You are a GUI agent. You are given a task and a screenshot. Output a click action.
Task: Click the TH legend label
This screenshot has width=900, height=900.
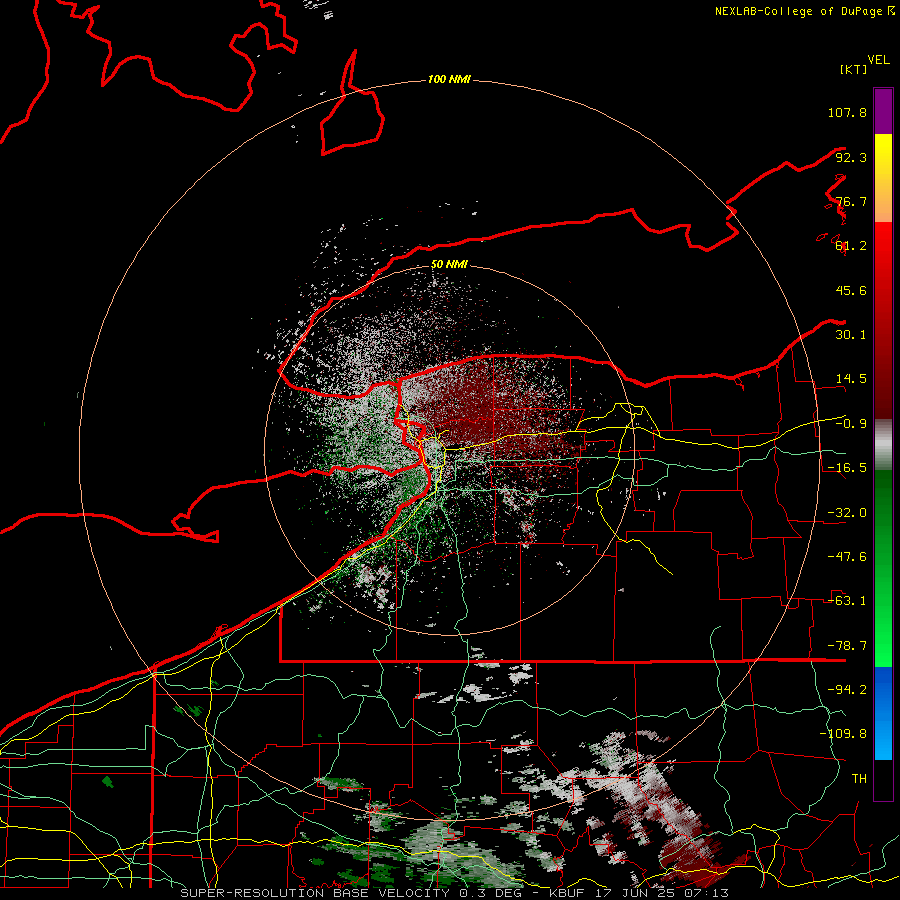[859, 779]
